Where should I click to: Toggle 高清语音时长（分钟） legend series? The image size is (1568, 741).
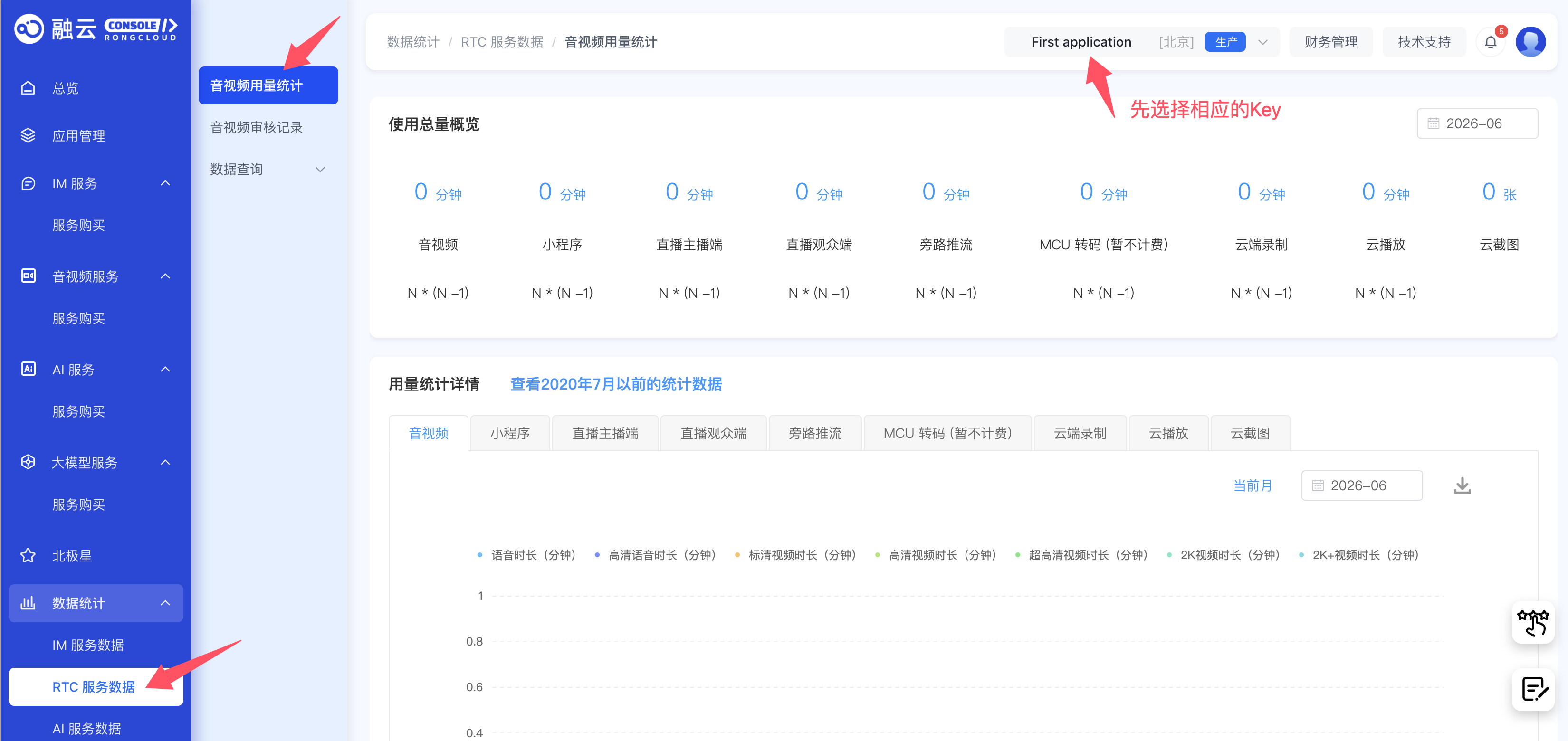(656, 555)
